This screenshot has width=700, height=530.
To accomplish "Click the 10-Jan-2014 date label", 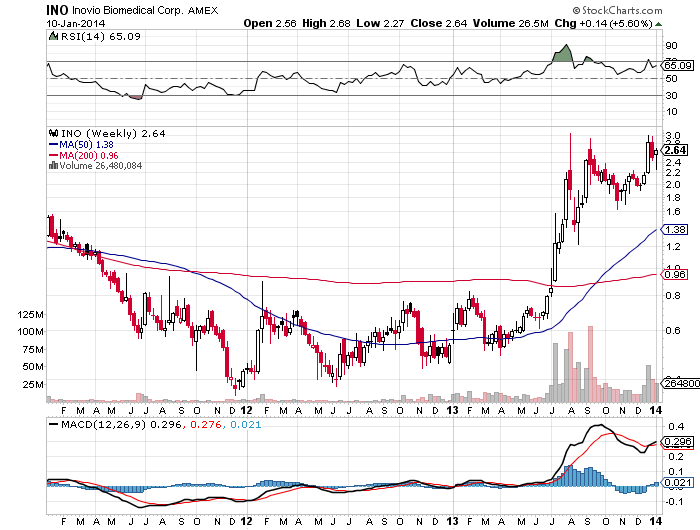I will click(x=75, y=23).
